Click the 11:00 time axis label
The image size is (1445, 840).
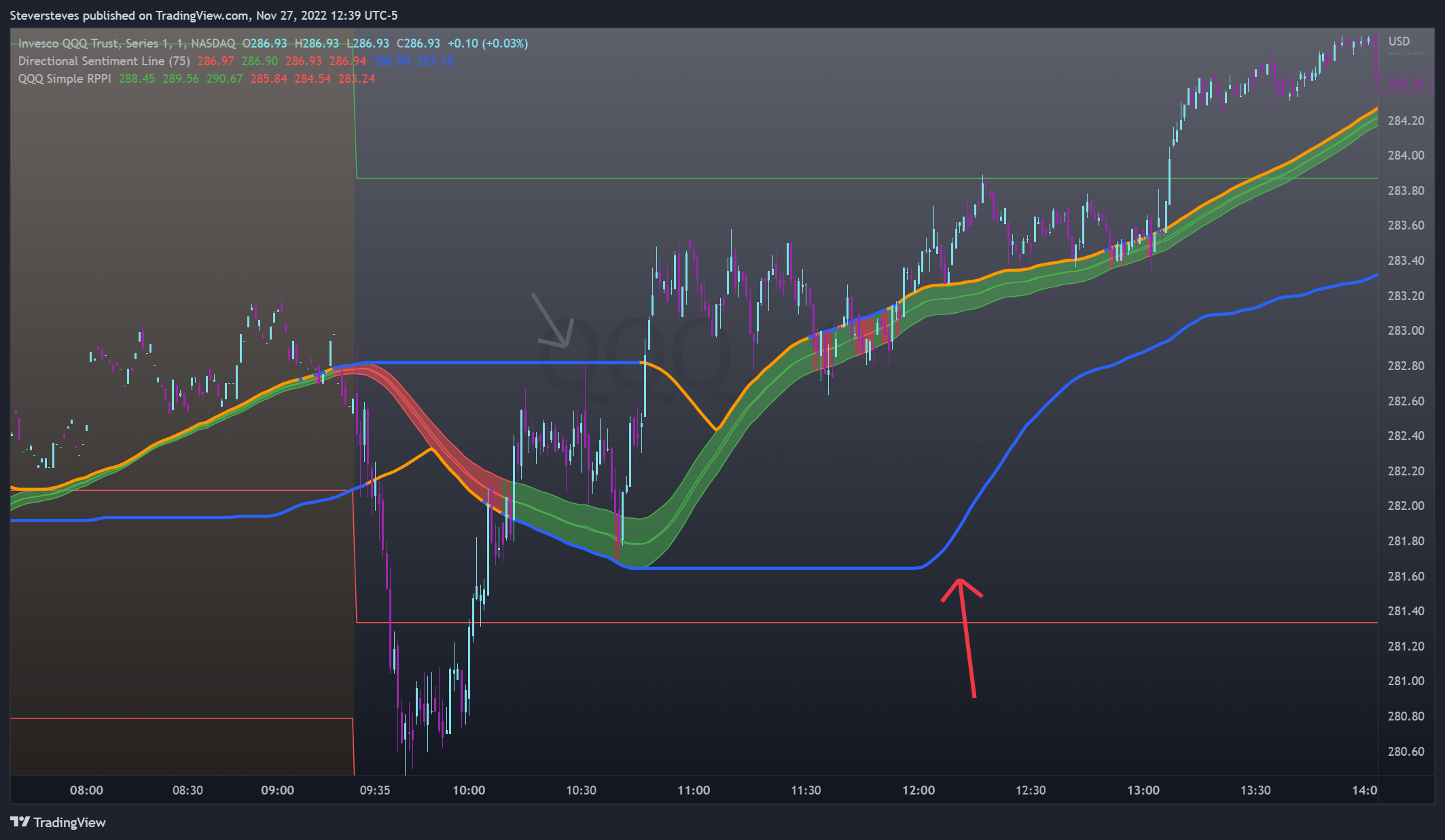[x=694, y=790]
